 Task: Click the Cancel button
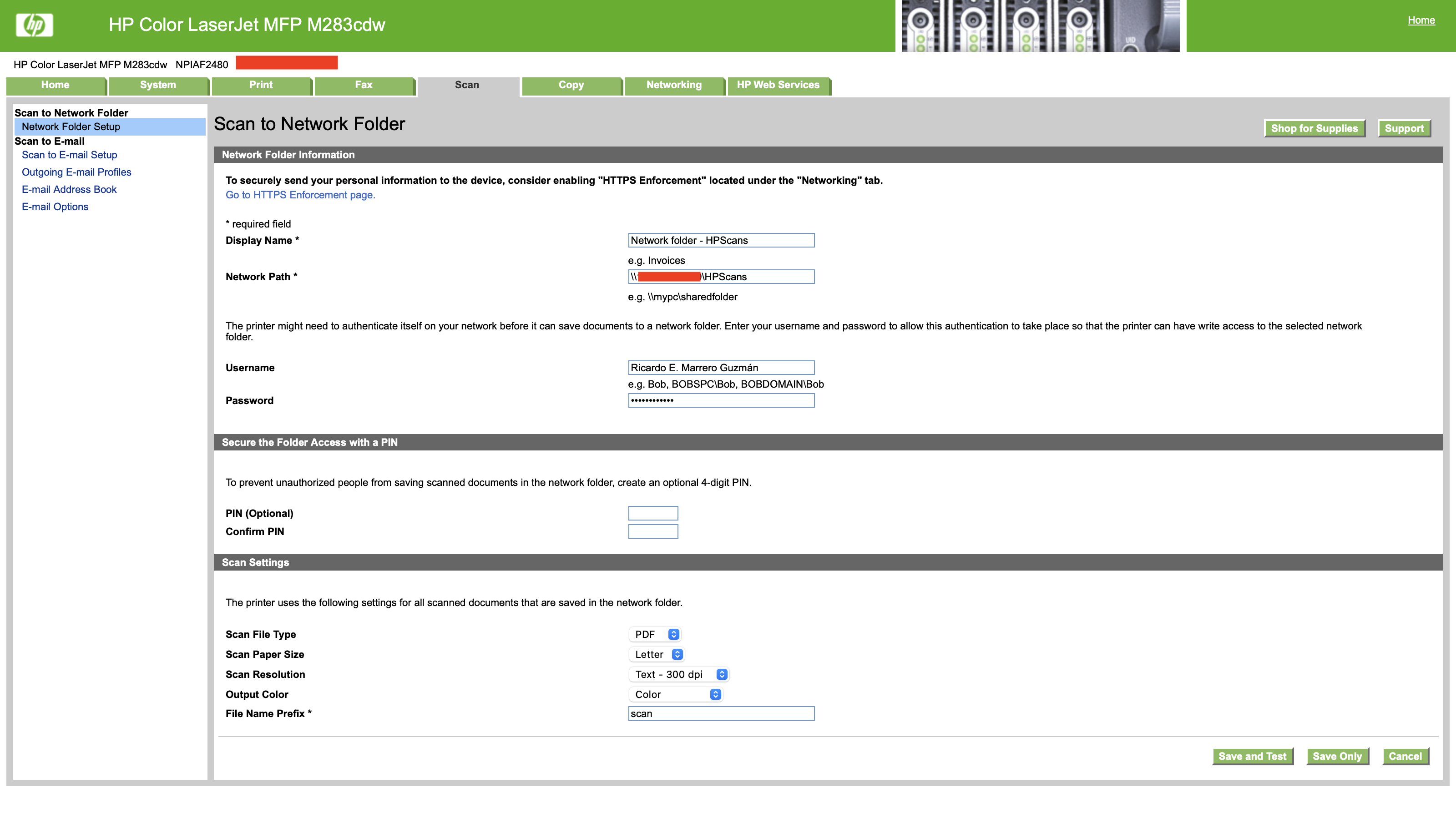[x=1405, y=757]
